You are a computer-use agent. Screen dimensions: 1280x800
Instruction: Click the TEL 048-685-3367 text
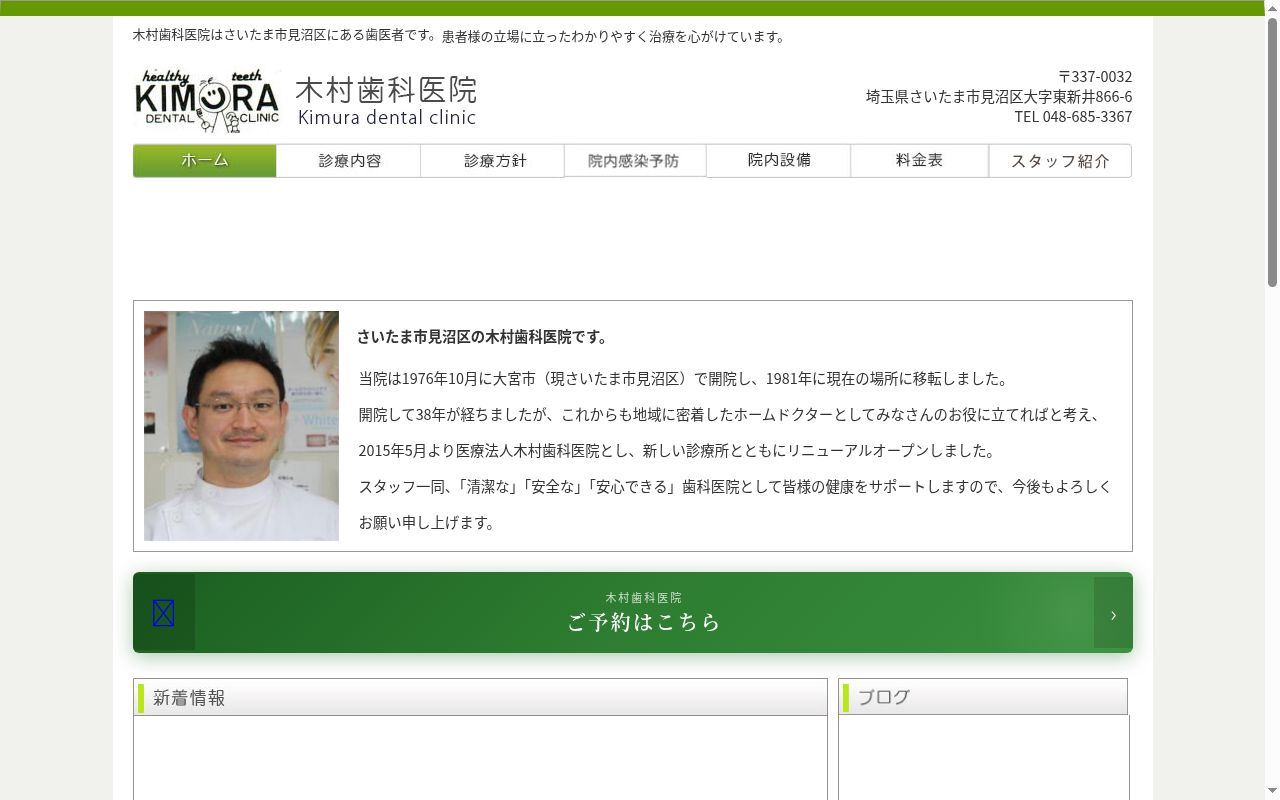(1073, 117)
